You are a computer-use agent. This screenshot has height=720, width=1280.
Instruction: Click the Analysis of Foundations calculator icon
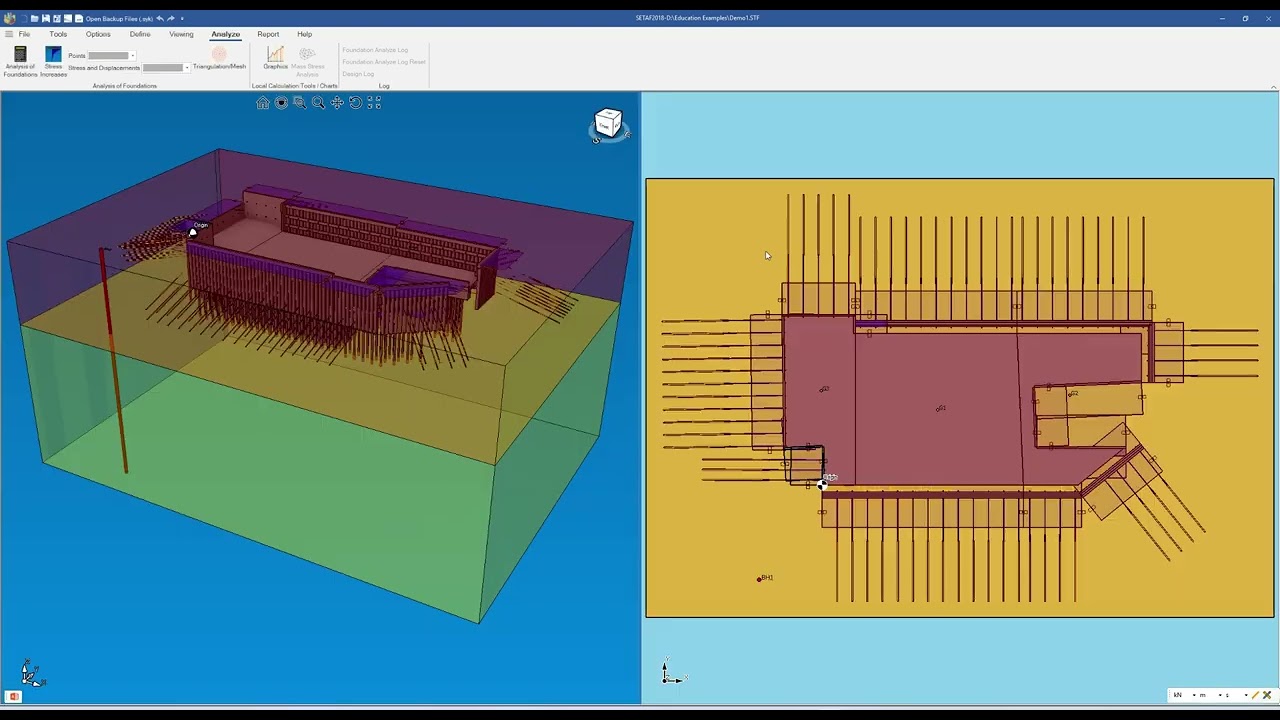click(x=20, y=55)
